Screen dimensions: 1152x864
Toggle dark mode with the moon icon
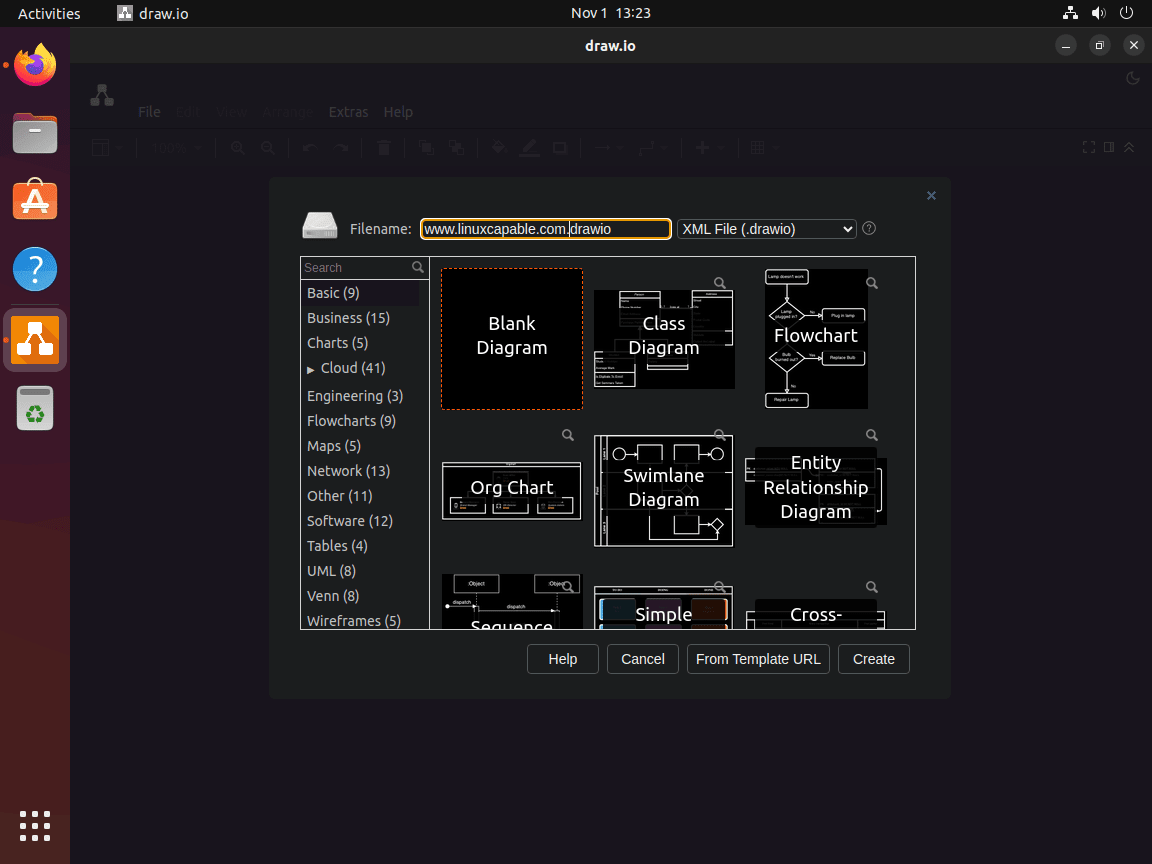[x=1132, y=78]
